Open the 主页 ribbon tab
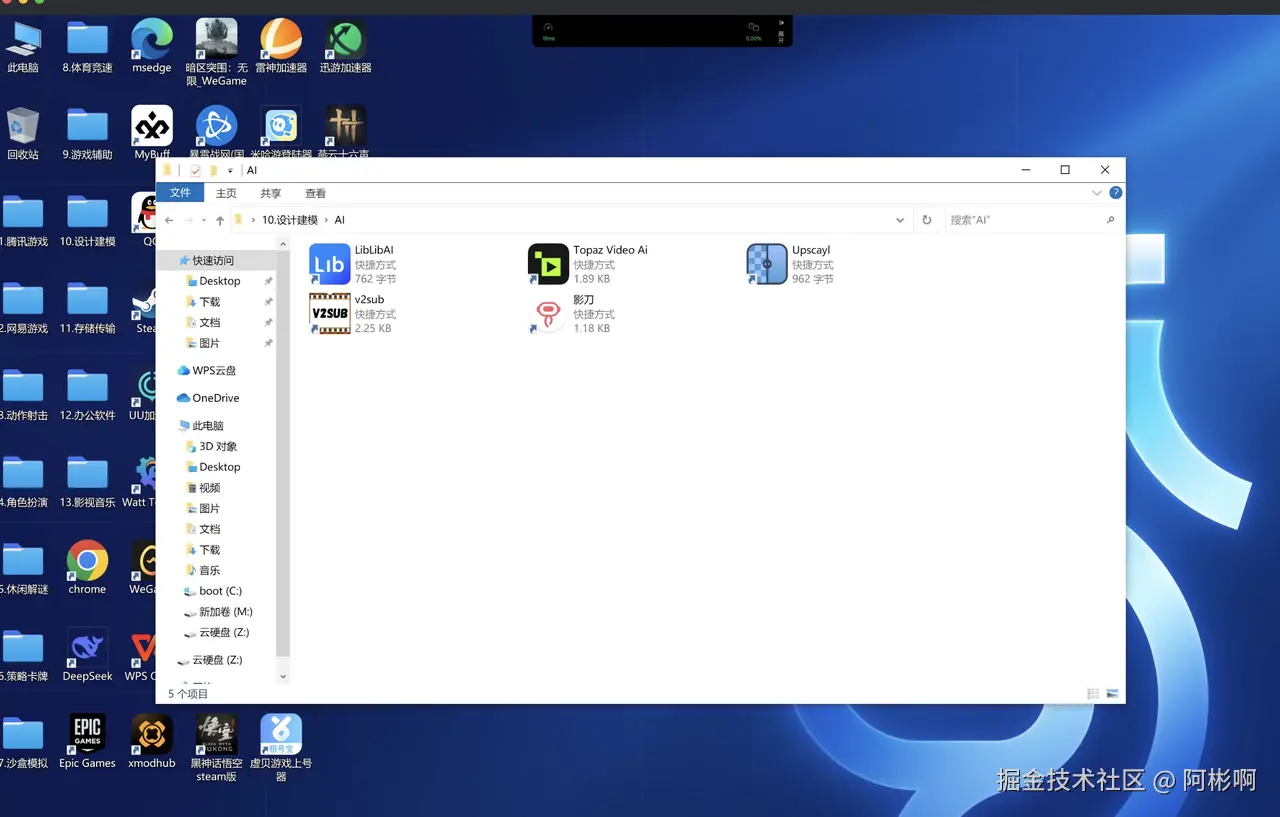The width and height of the screenshot is (1280, 817). [227, 193]
